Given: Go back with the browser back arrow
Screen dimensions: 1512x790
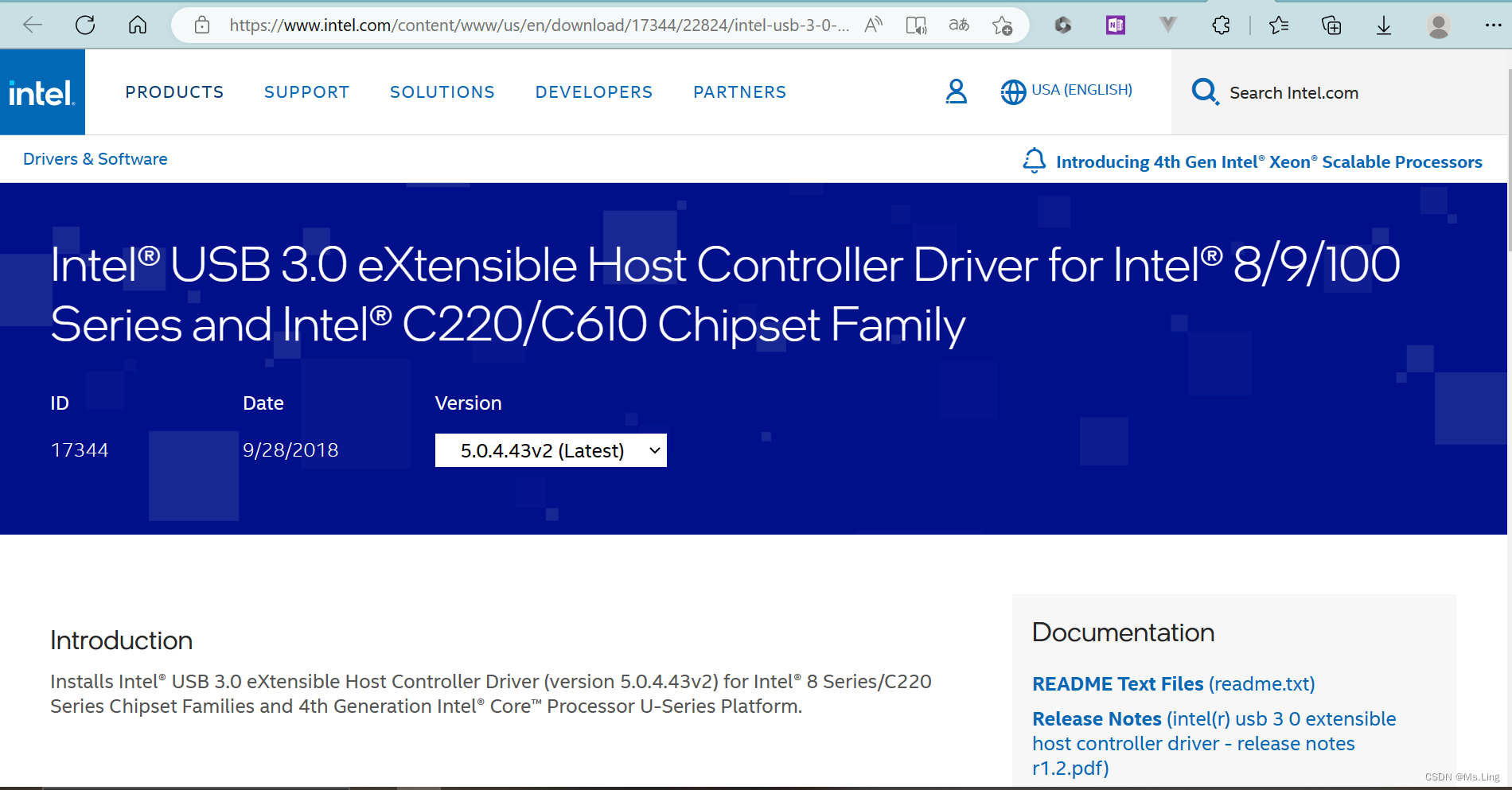Looking at the screenshot, I should [x=33, y=25].
